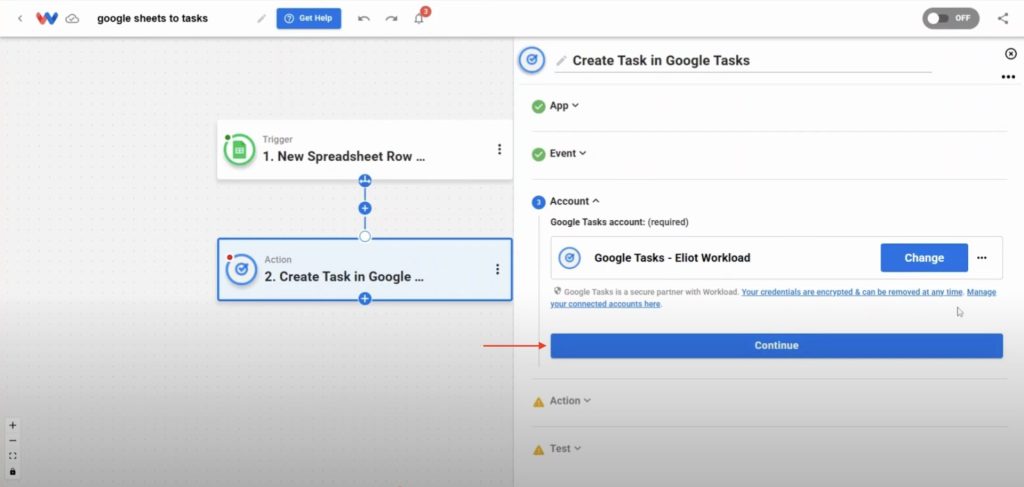Zoom out on the canvas
The image size is (1024, 487).
[x=12, y=441]
